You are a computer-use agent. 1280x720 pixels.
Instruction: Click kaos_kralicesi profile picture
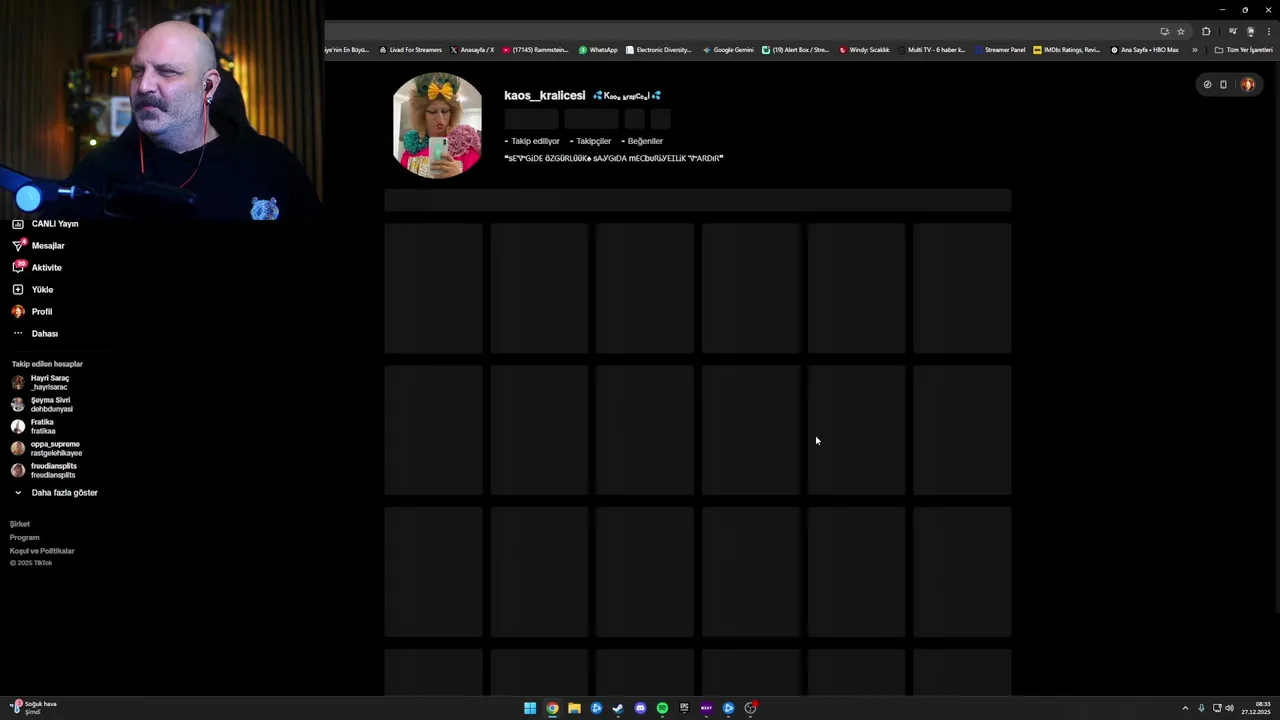(437, 125)
